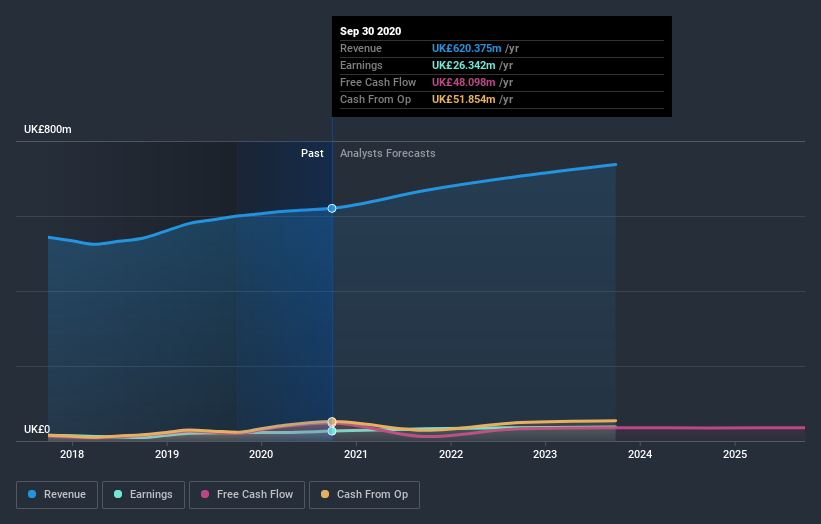
Task: Click the Free Cash Flow tooltip row label
Action: pos(378,82)
